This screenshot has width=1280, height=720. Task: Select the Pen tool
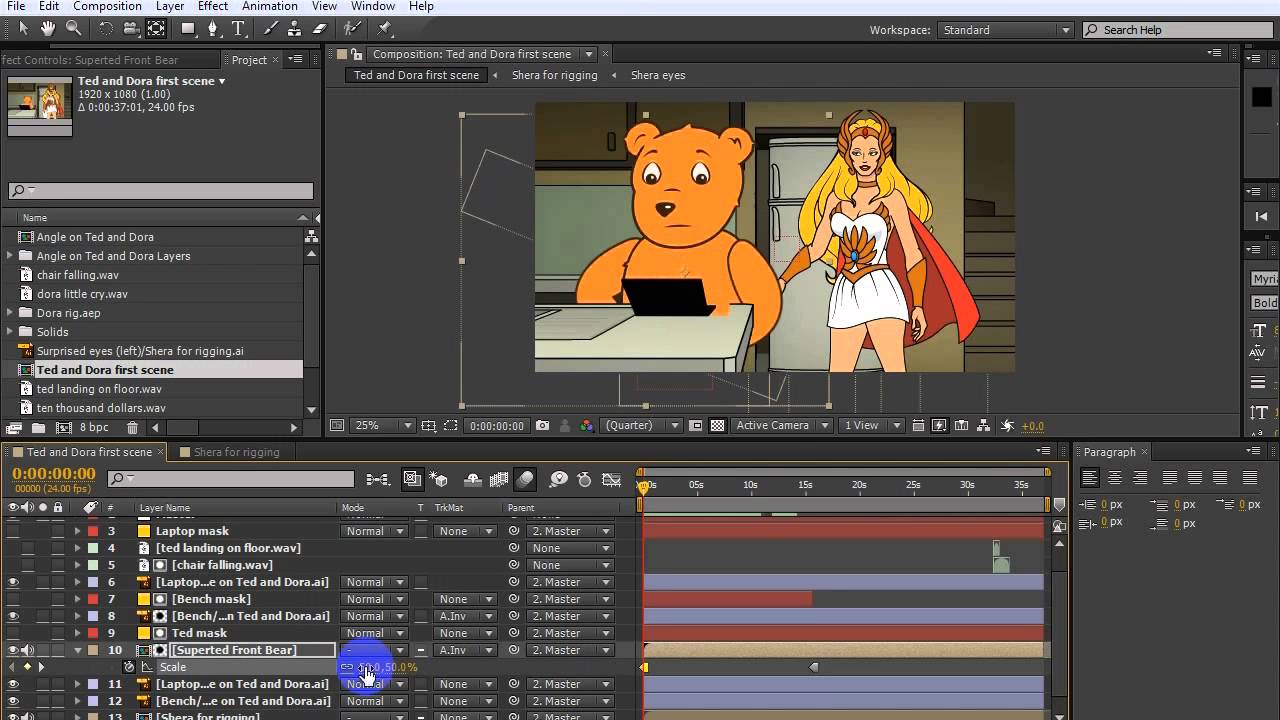(212, 29)
